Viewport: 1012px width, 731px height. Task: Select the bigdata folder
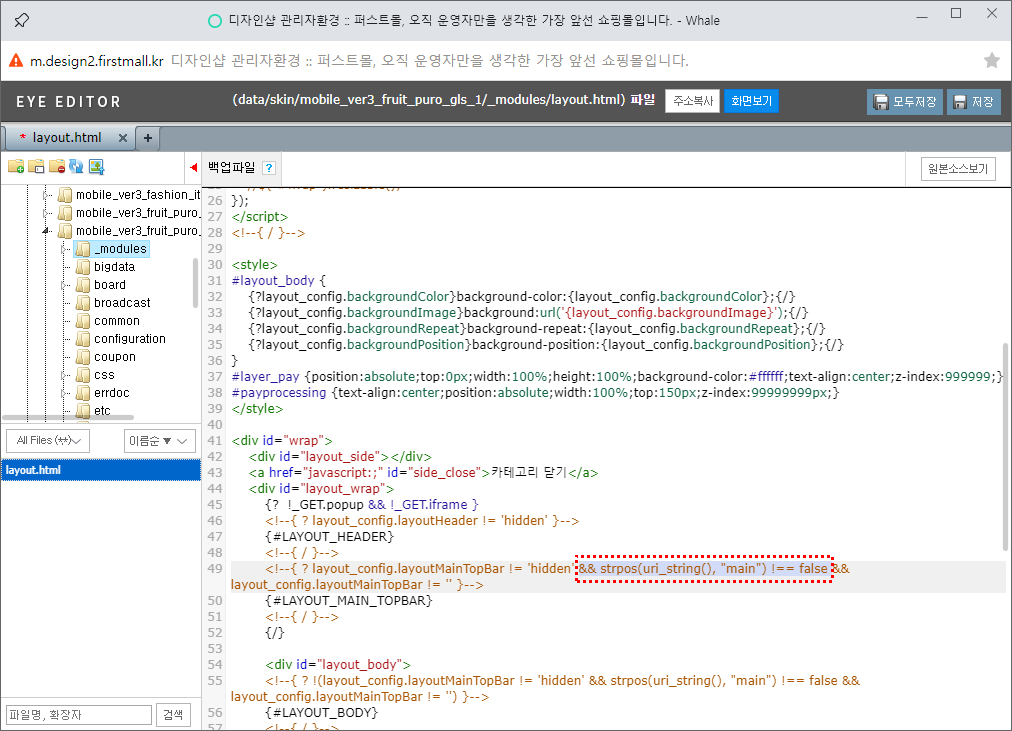pyautogui.click(x=114, y=267)
